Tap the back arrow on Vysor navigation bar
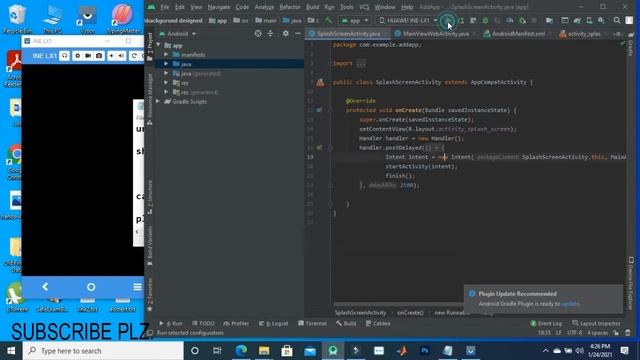 (45, 287)
